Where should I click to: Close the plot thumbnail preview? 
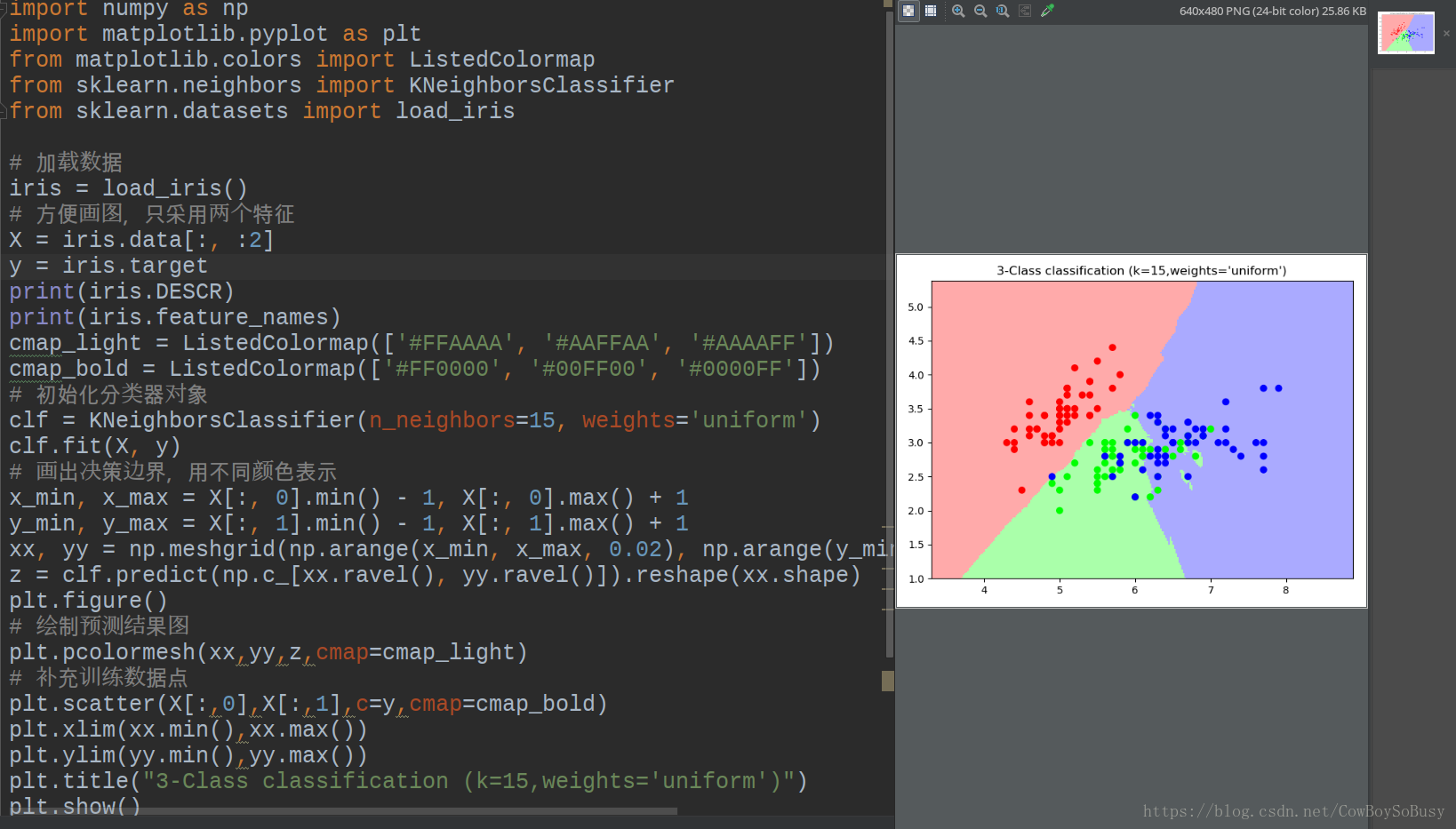tap(1446, 33)
